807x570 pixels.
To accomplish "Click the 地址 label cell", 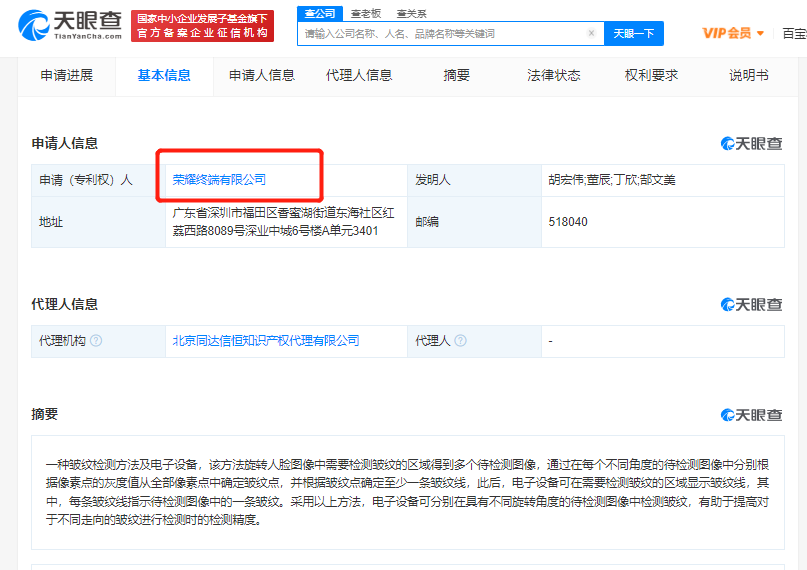I will 98,222.
